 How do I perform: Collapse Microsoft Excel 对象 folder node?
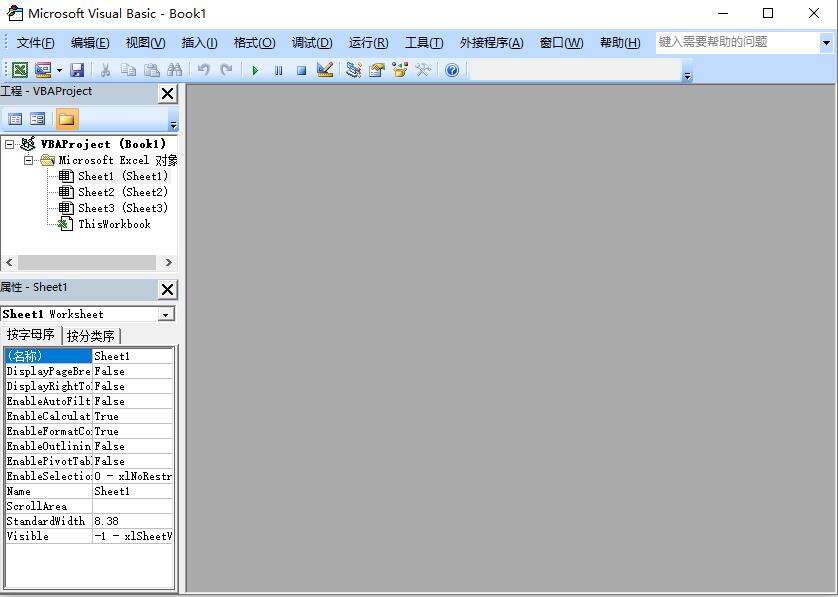[x=28, y=160]
